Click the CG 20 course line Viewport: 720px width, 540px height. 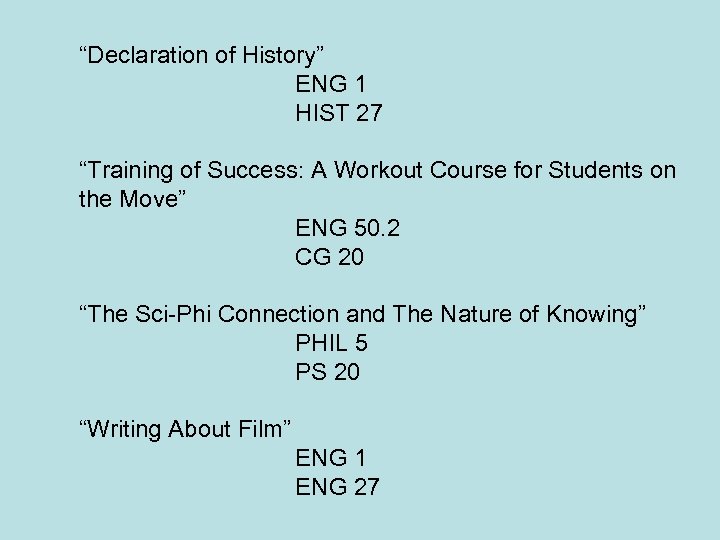tap(329, 257)
